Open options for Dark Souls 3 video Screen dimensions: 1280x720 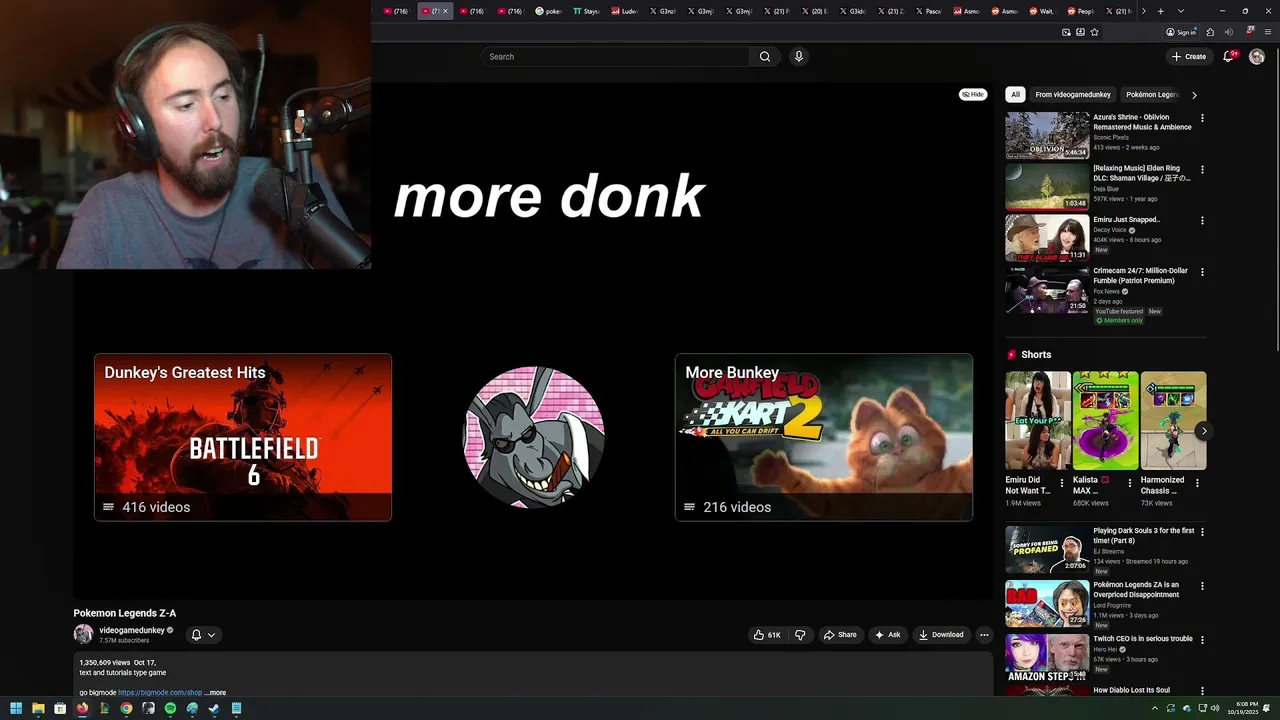[1202, 532]
